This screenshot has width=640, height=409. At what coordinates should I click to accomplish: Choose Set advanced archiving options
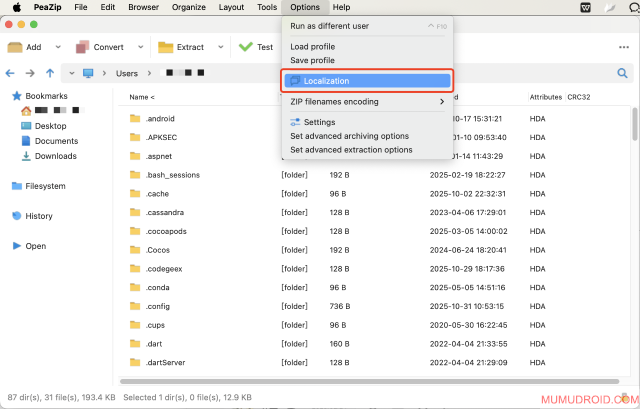349,136
